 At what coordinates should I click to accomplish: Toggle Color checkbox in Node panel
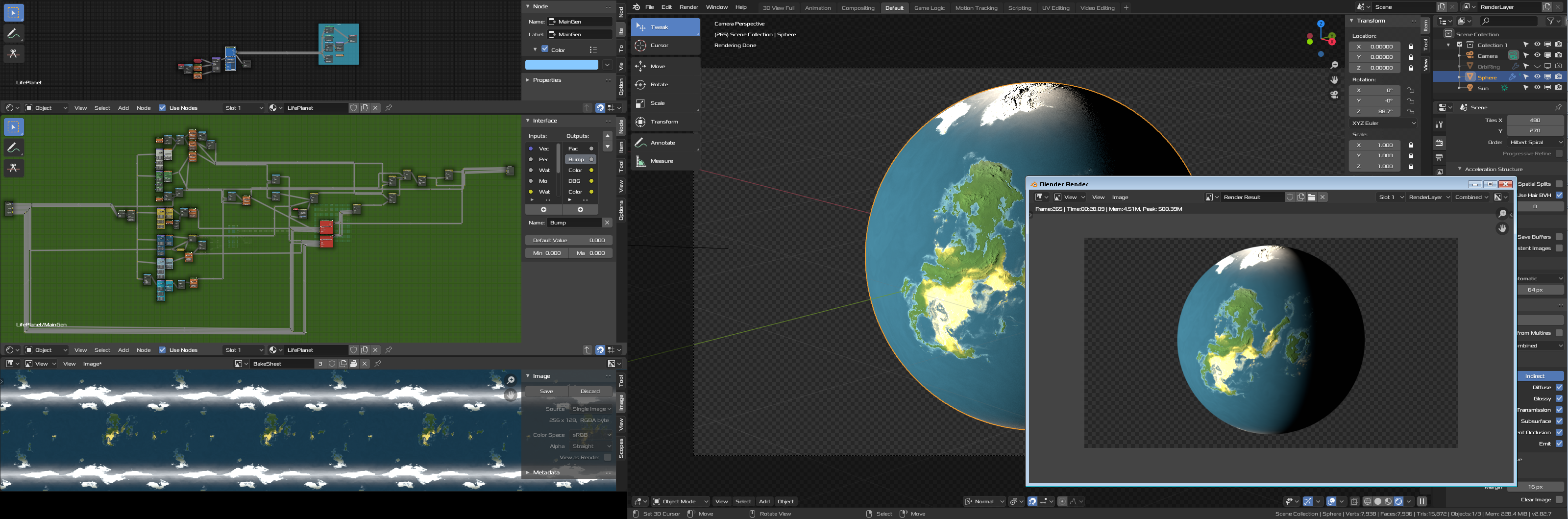[x=545, y=49]
